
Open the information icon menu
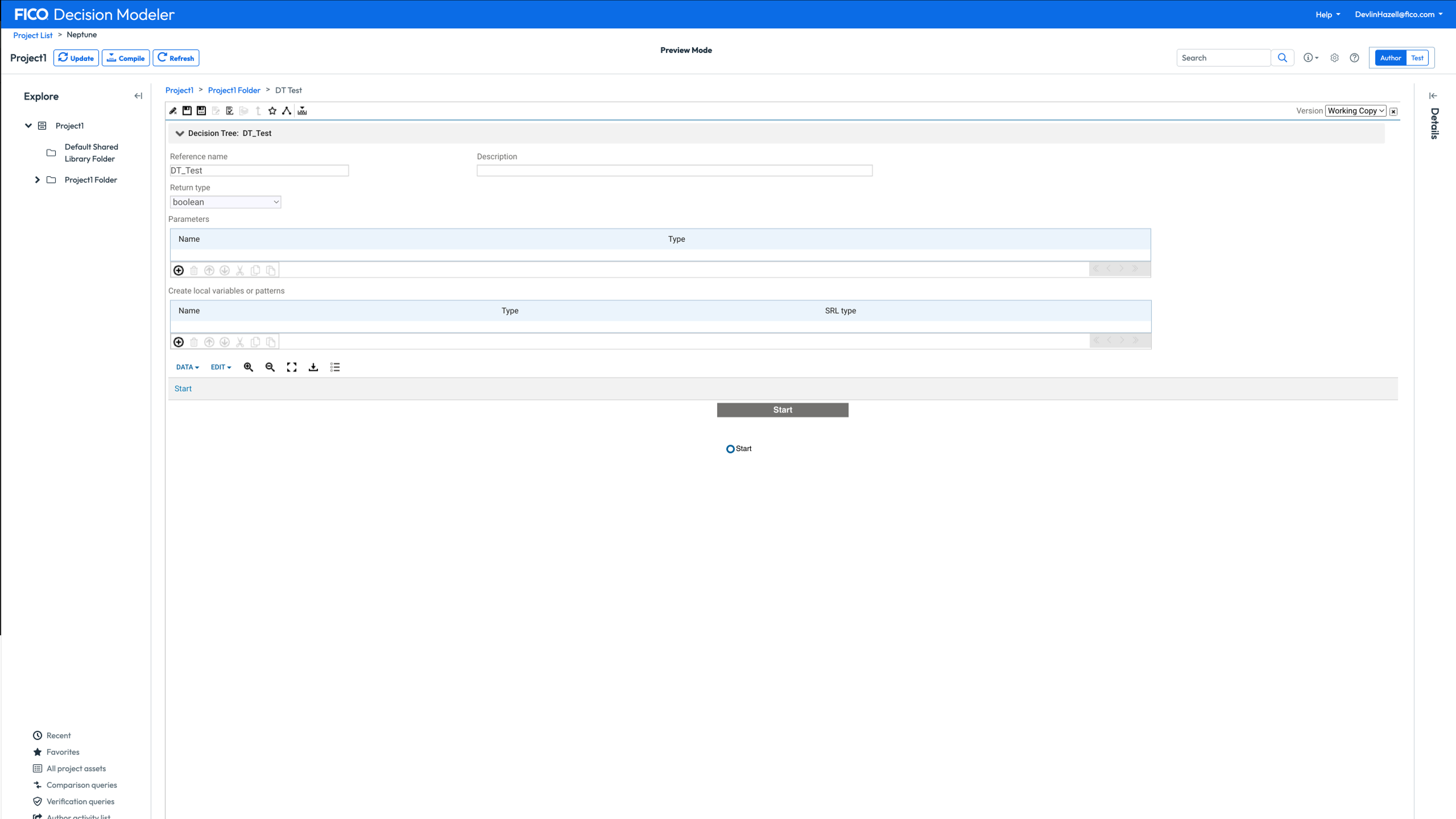pos(1310,58)
